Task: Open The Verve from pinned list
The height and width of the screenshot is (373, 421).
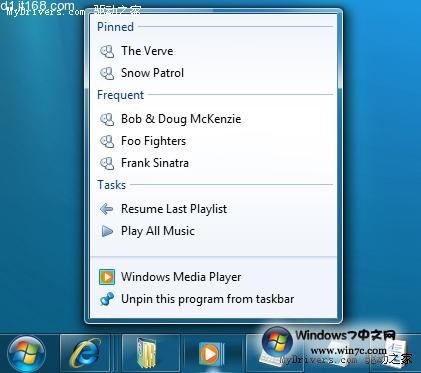Action: [x=213, y=51]
